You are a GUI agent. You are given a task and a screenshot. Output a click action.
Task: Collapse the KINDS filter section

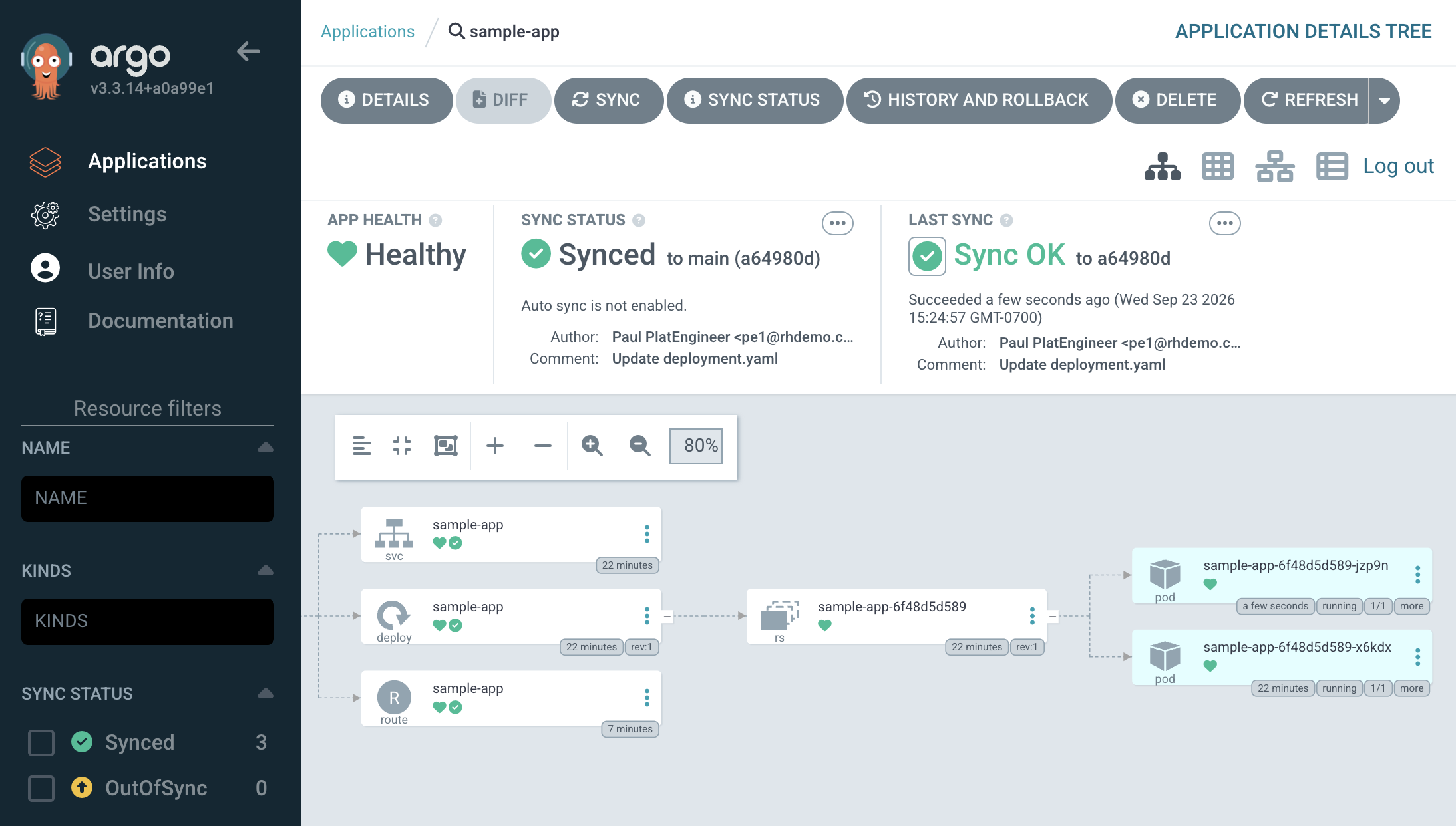pos(266,570)
